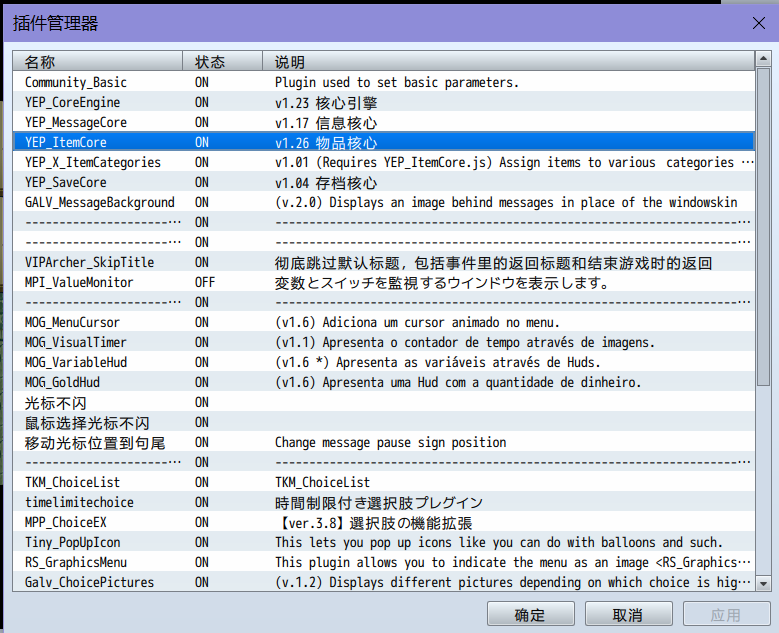Screen dimensions: 779x633
Task: Click the 说明 column header
Action: (x=509, y=62)
